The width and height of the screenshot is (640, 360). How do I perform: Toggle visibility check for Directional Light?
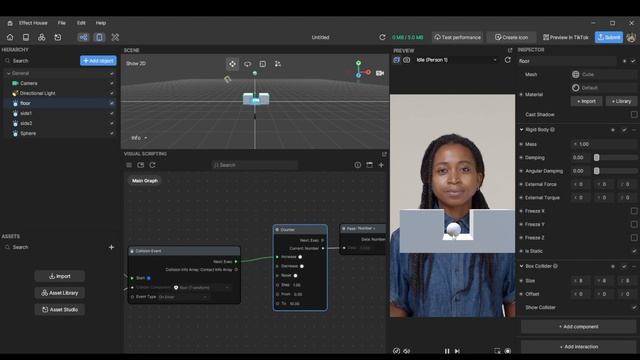[x=111, y=93]
